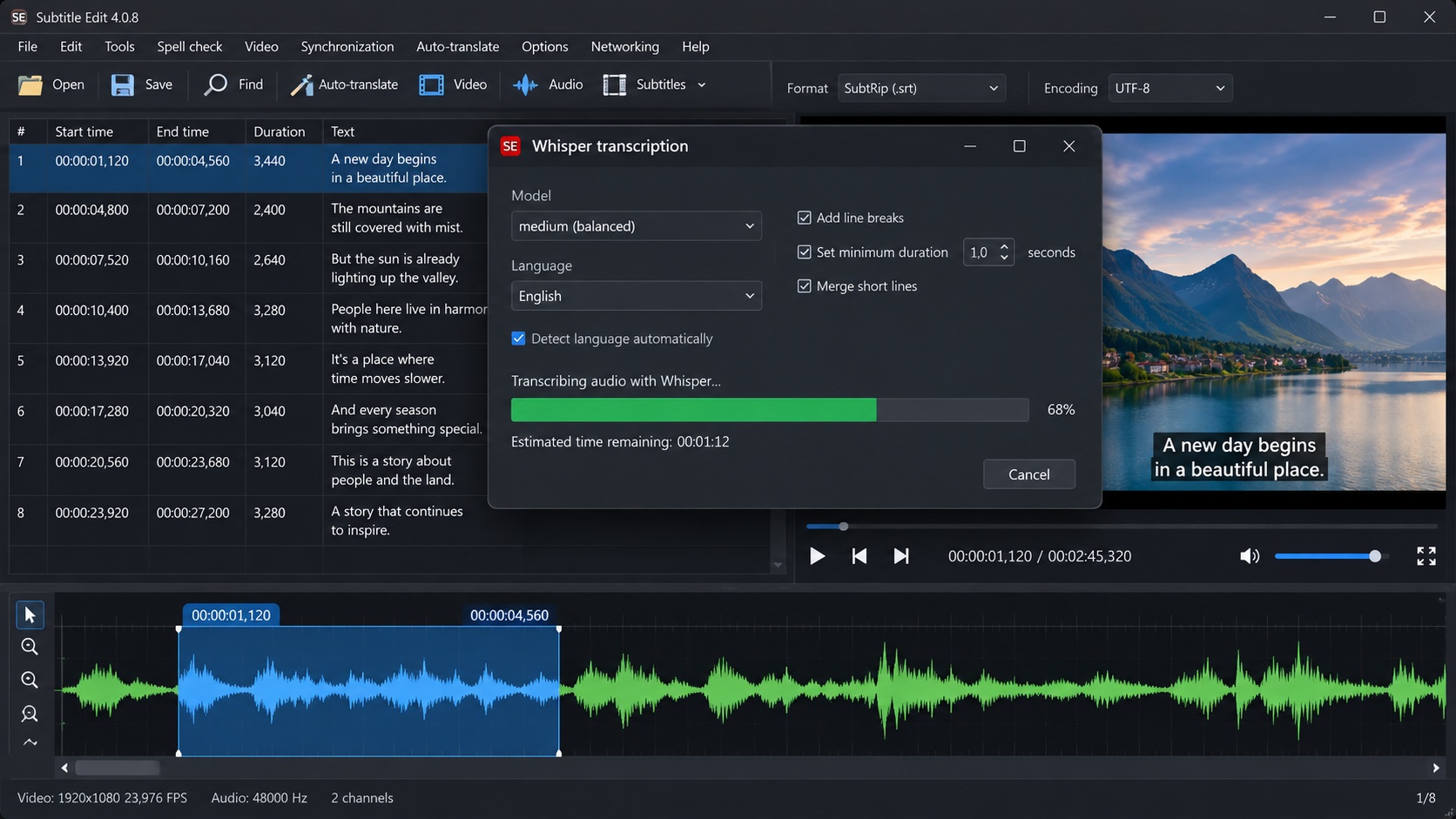Image resolution: width=1456 pixels, height=819 pixels.
Task: Open the Spell check menu
Action: 190,46
